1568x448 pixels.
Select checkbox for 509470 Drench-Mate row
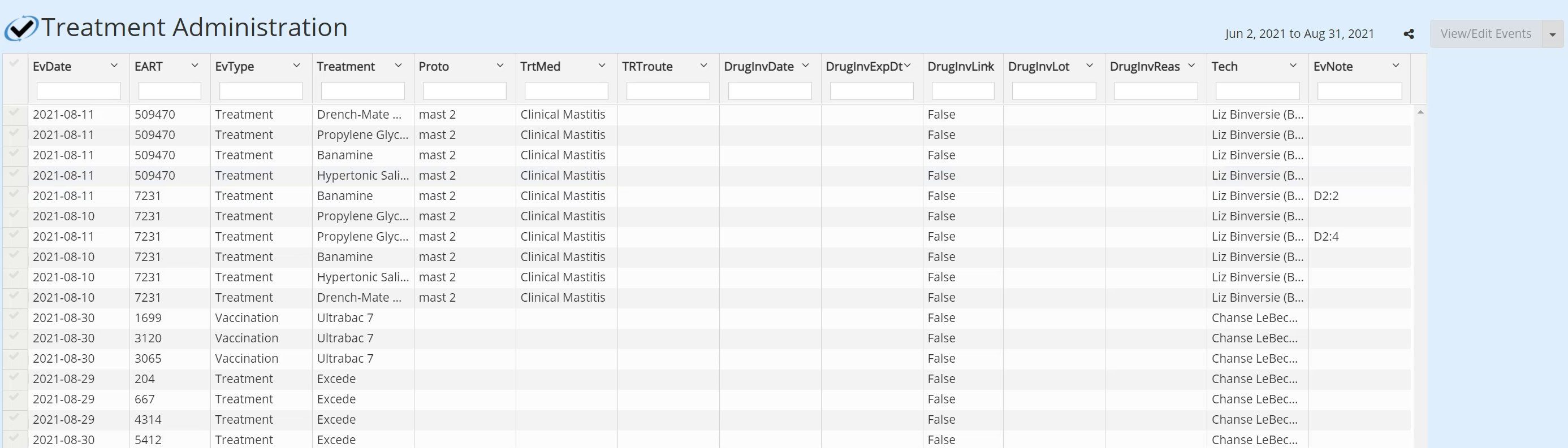[15, 112]
